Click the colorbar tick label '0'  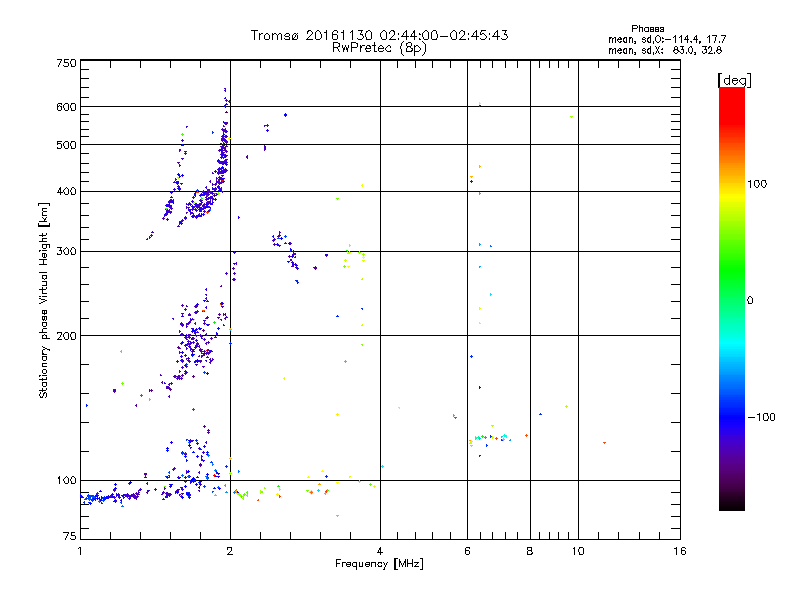(x=750, y=301)
